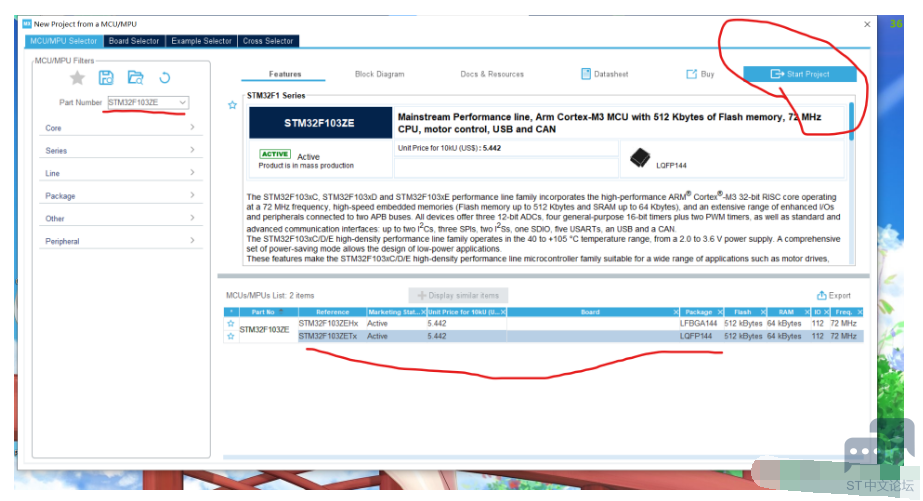The width and height of the screenshot is (923, 501).
Task: Click the favorites star filter icon
Action: [77, 78]
